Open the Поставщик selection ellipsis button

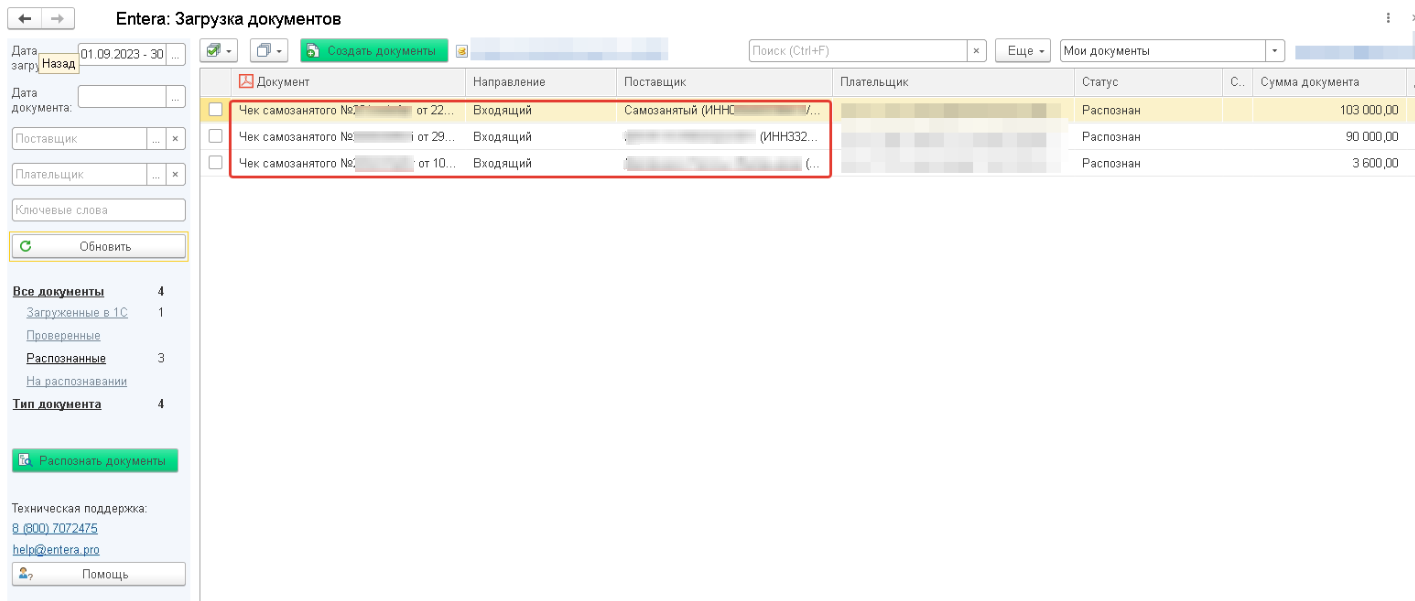coord(156,139)
